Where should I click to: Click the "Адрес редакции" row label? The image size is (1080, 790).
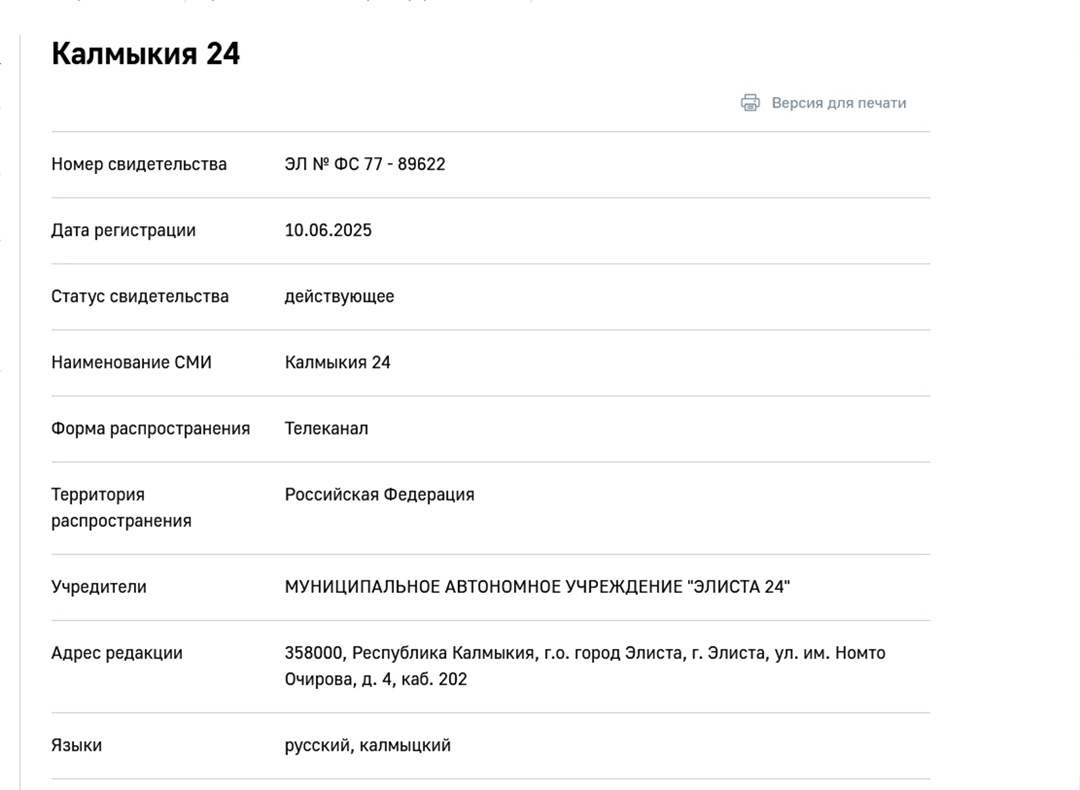pyautogui.click(x=117, y=653)
